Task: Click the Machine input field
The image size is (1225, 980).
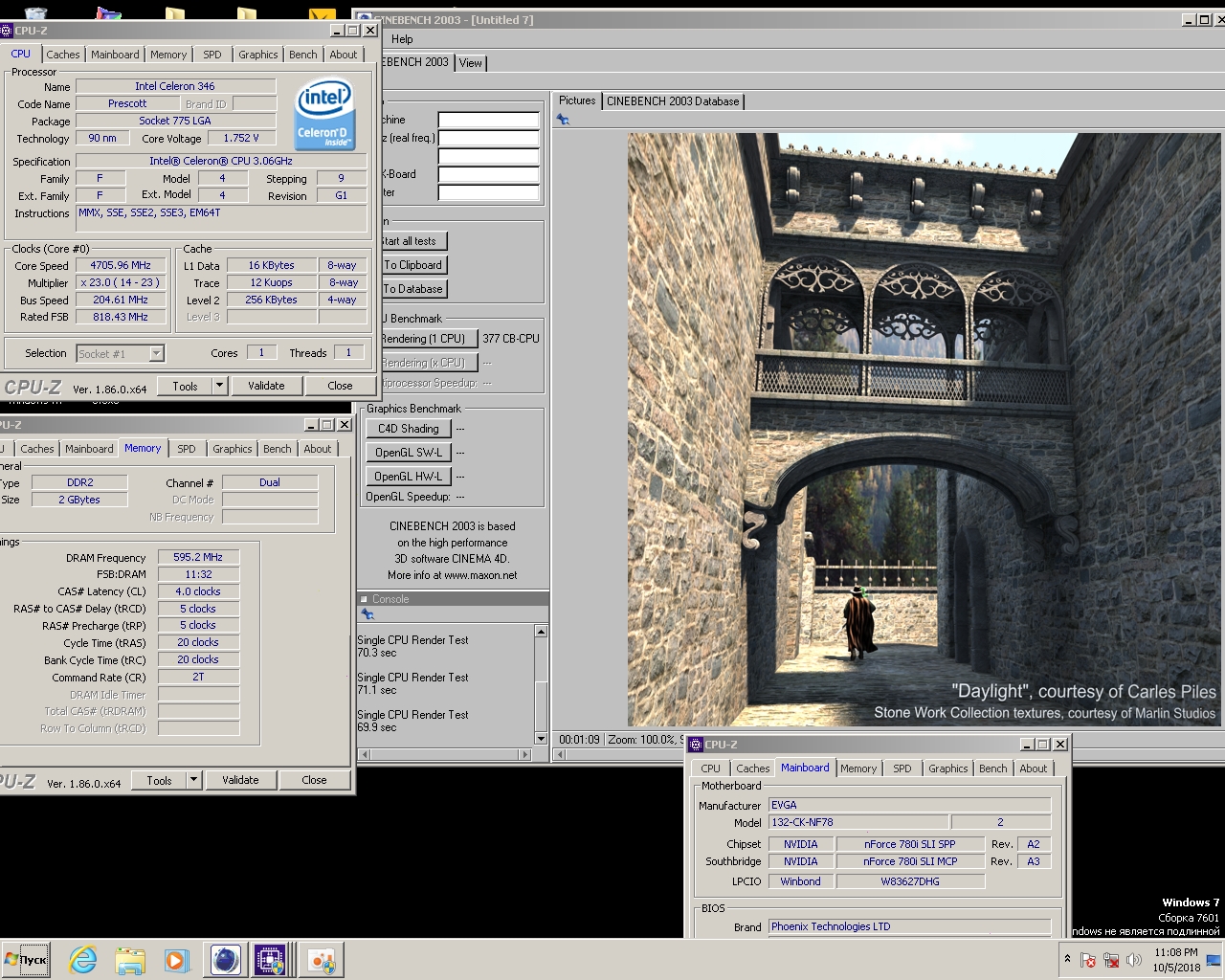Action: tap(489, 121)
